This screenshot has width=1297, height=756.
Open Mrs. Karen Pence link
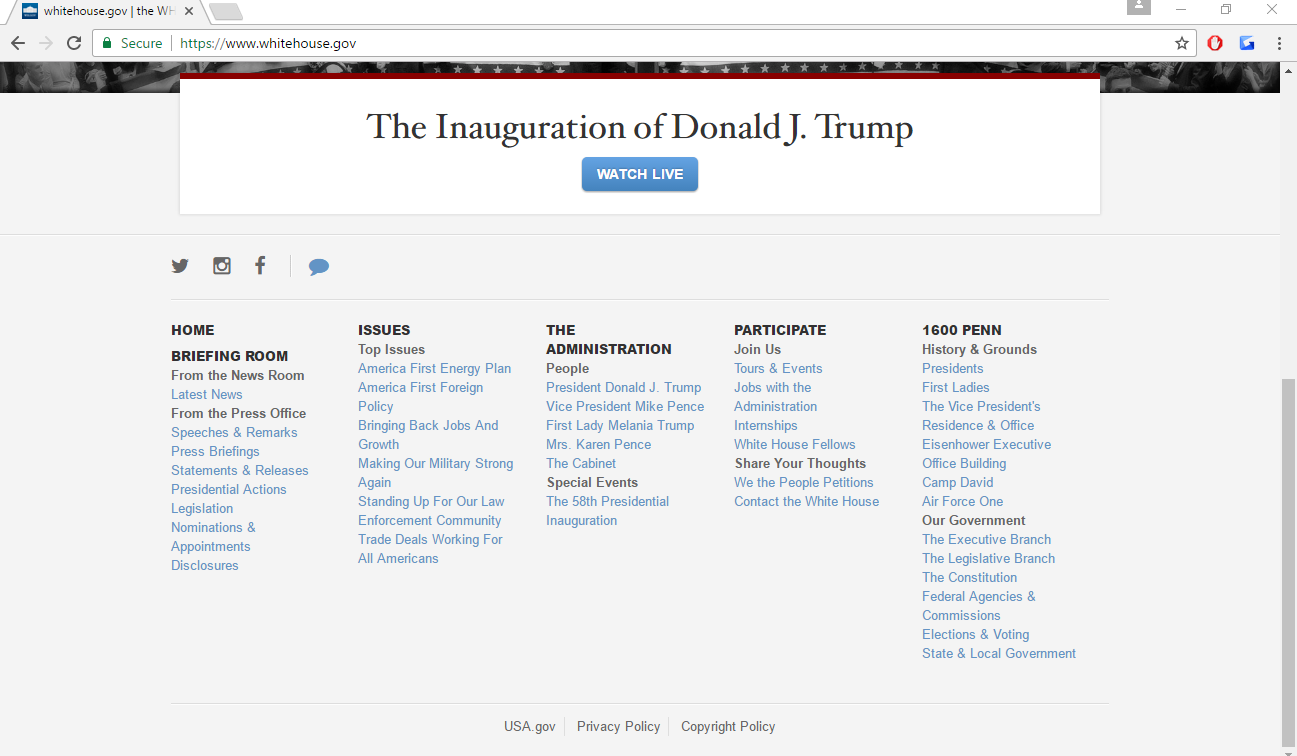click(x=599, y=444)
